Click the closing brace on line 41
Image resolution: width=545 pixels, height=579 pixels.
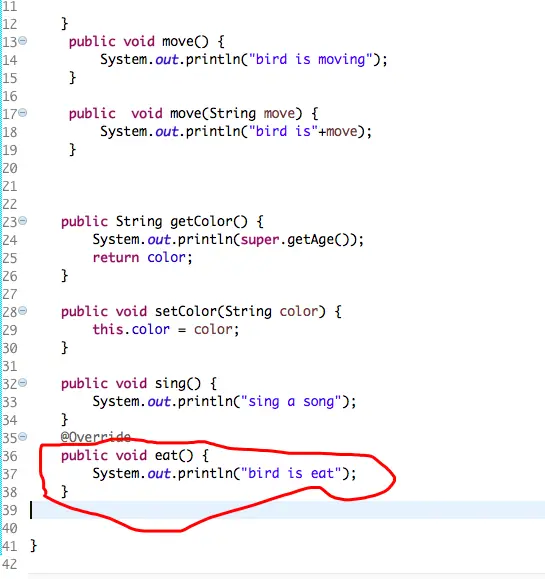coord(34,546)
